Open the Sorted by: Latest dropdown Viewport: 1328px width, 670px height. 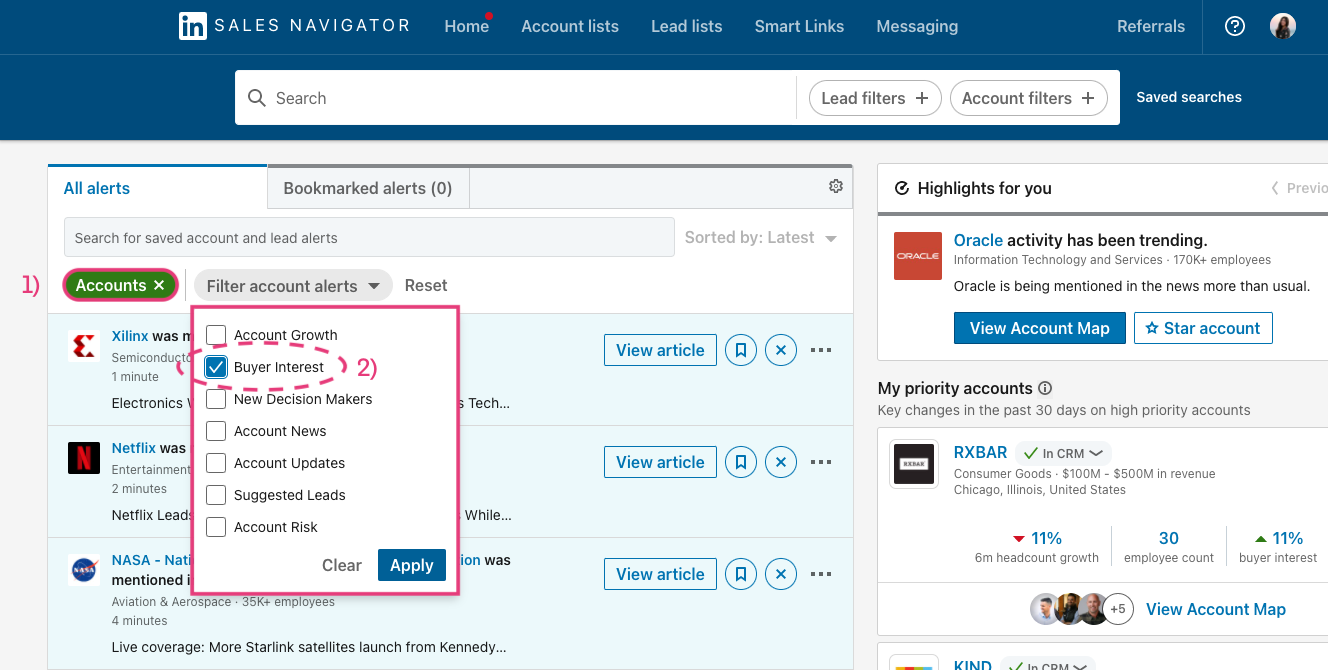(761, 238)
